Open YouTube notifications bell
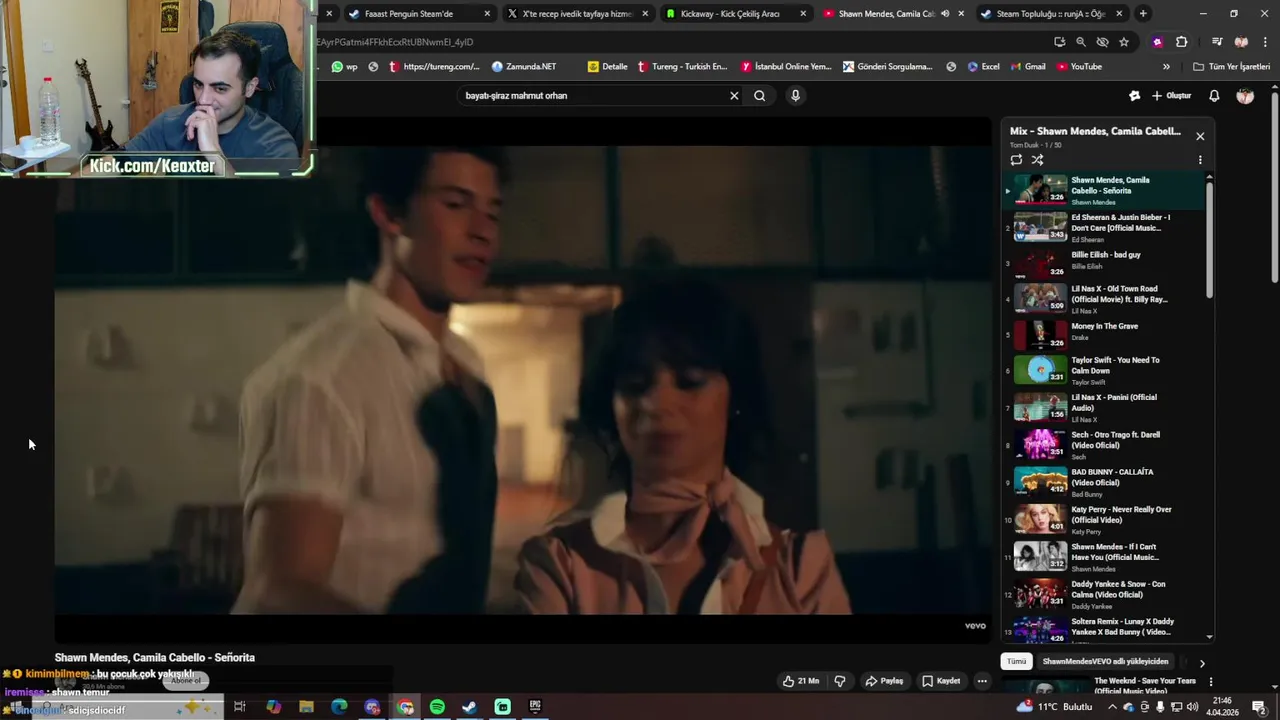The image size is (1280, 720). tap(1214, 96)
